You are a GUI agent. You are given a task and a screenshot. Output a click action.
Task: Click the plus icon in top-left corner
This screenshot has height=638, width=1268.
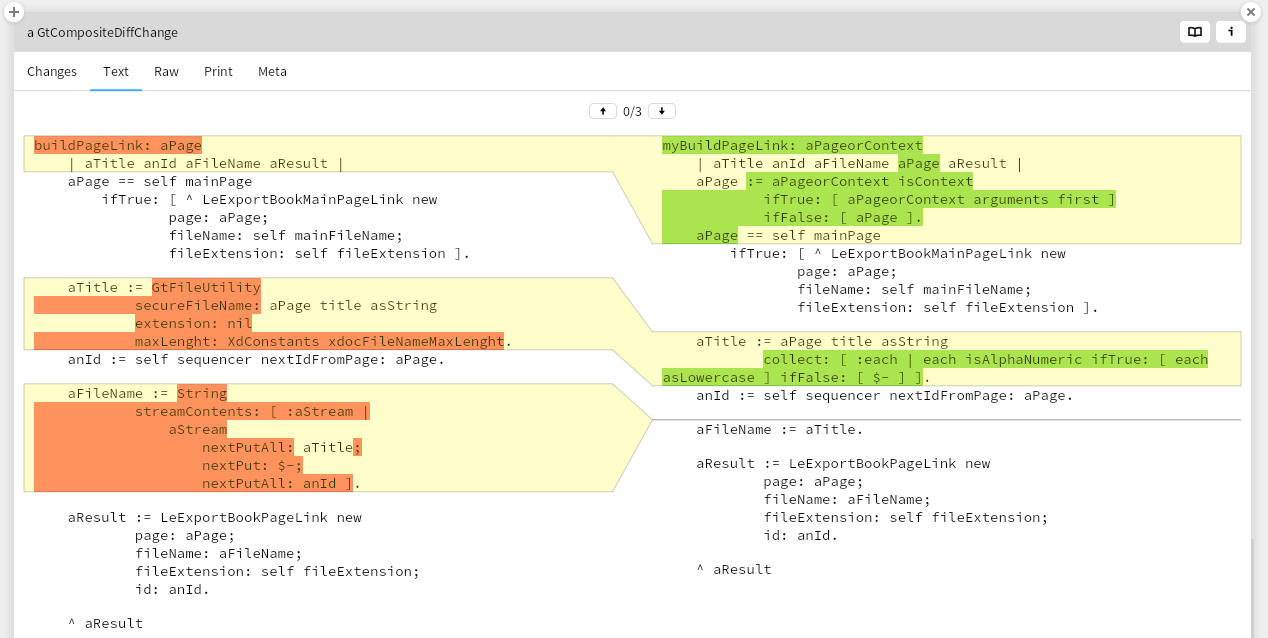coord(14,12)
